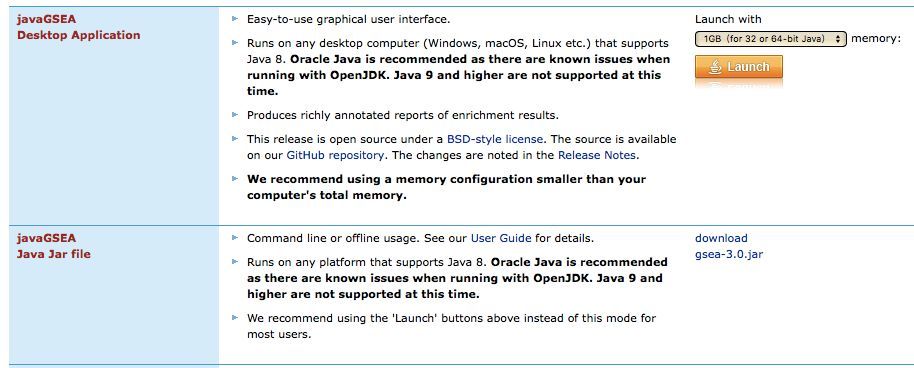Image resolution: width=914 pixels, height=368 pixels.
Task: Click the dropdown stepper arrows on memory selector
Action: click(838, 39)
